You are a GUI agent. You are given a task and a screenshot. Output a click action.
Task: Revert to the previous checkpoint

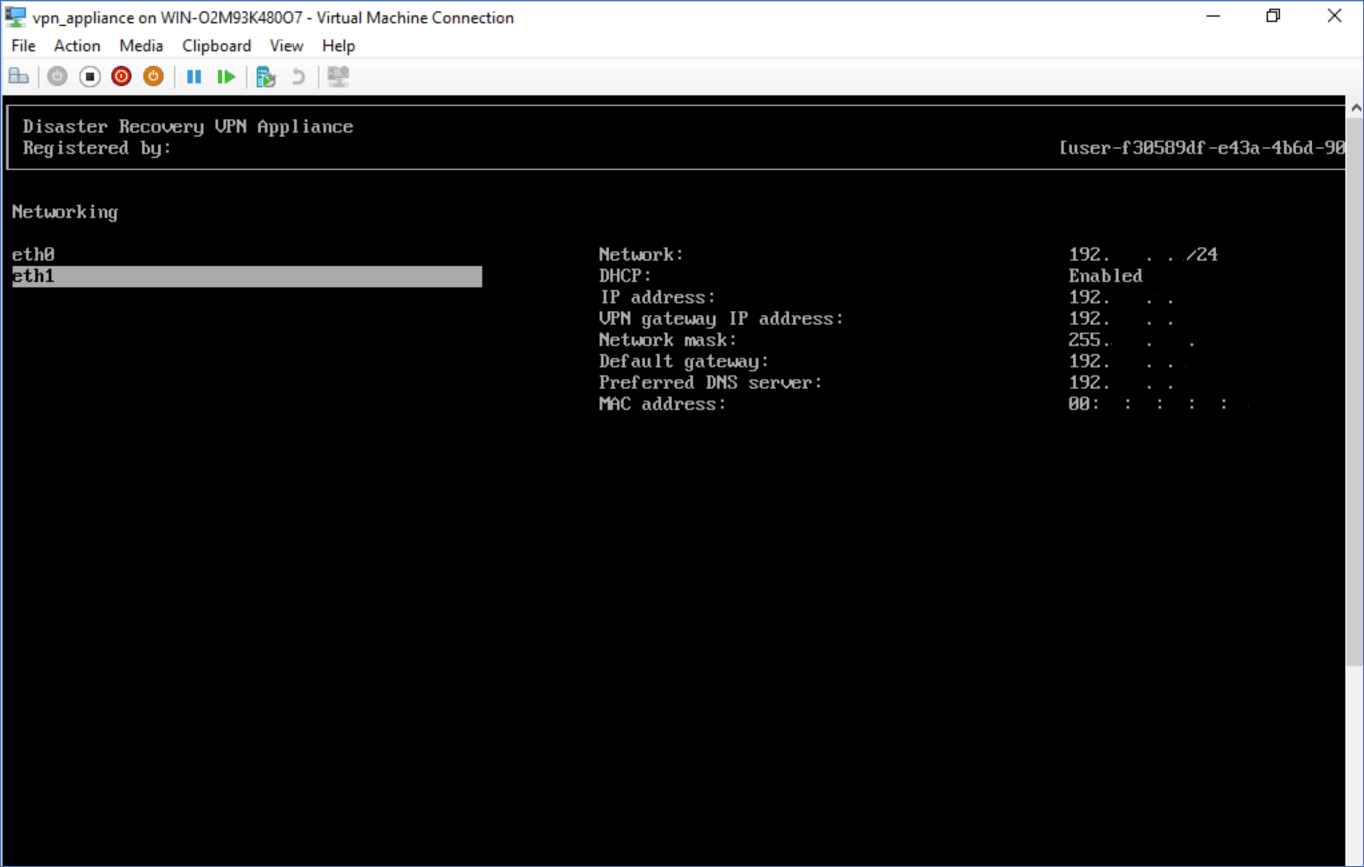[297, 76]
